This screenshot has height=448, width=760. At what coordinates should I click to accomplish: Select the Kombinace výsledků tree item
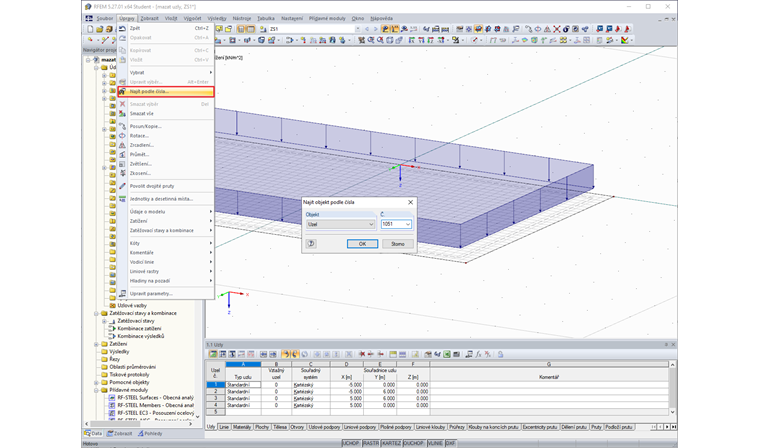(141, 336)
